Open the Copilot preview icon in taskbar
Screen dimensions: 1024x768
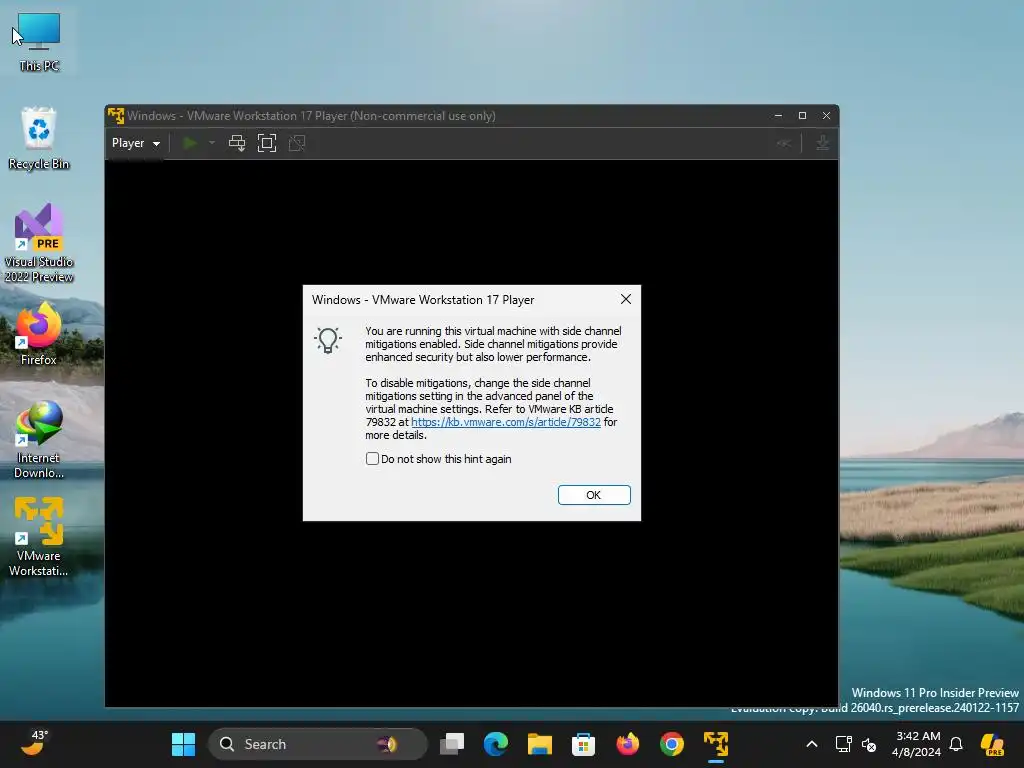pos(992,744)
